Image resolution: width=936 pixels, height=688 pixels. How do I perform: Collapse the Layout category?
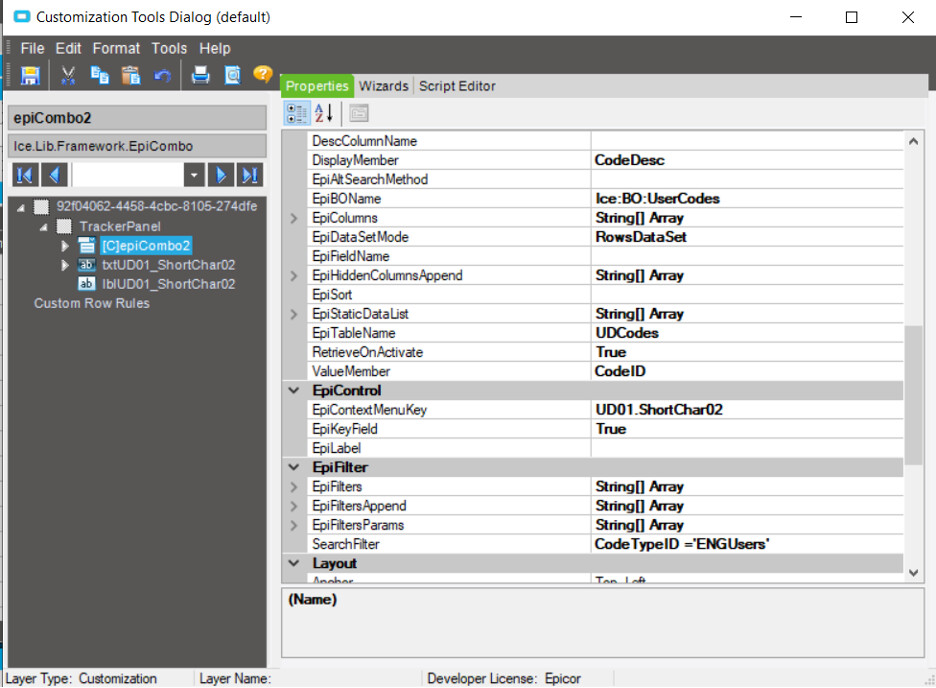(294, 563)
